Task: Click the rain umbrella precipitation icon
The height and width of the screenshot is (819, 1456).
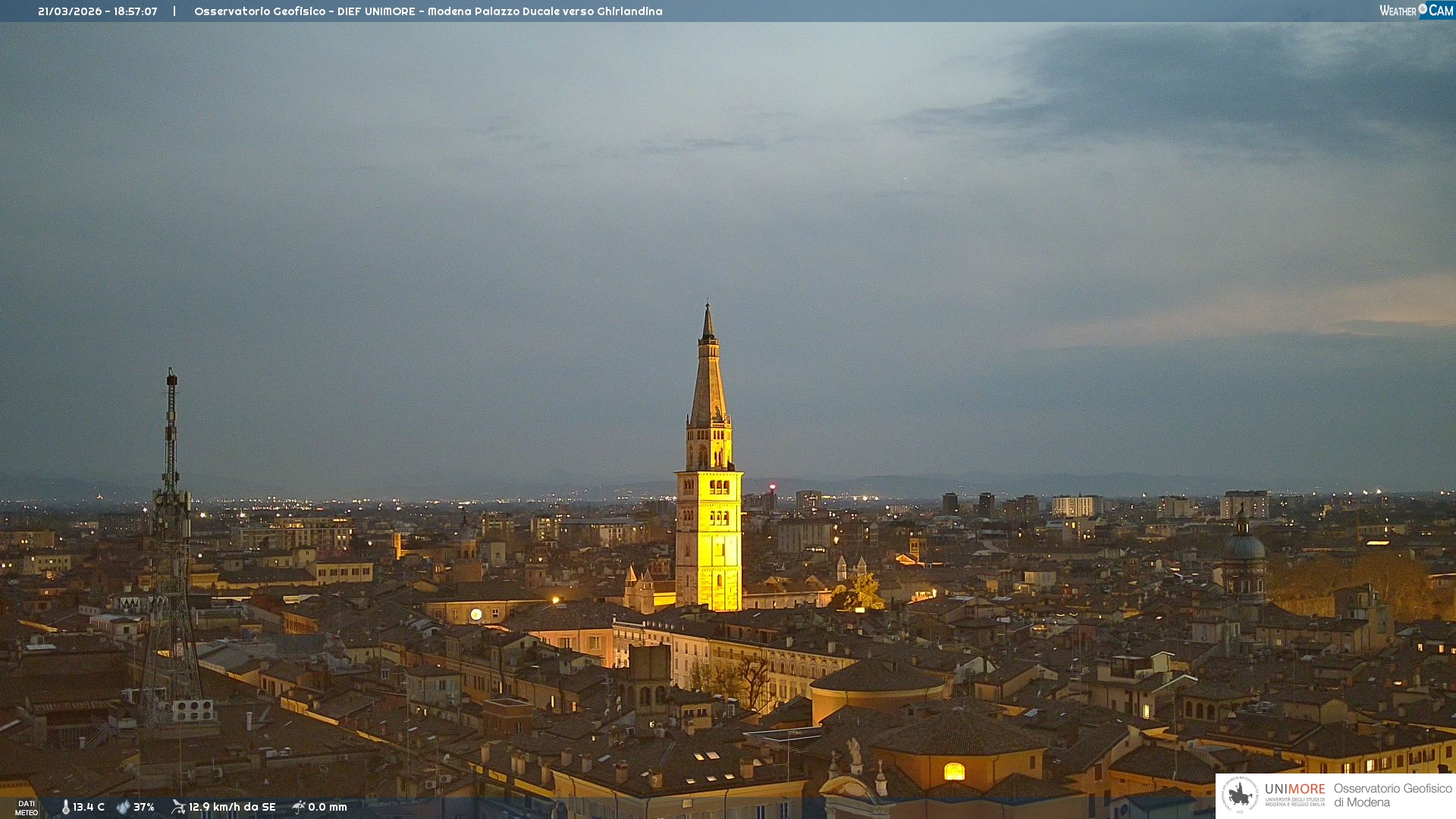Action: [298, 807]
